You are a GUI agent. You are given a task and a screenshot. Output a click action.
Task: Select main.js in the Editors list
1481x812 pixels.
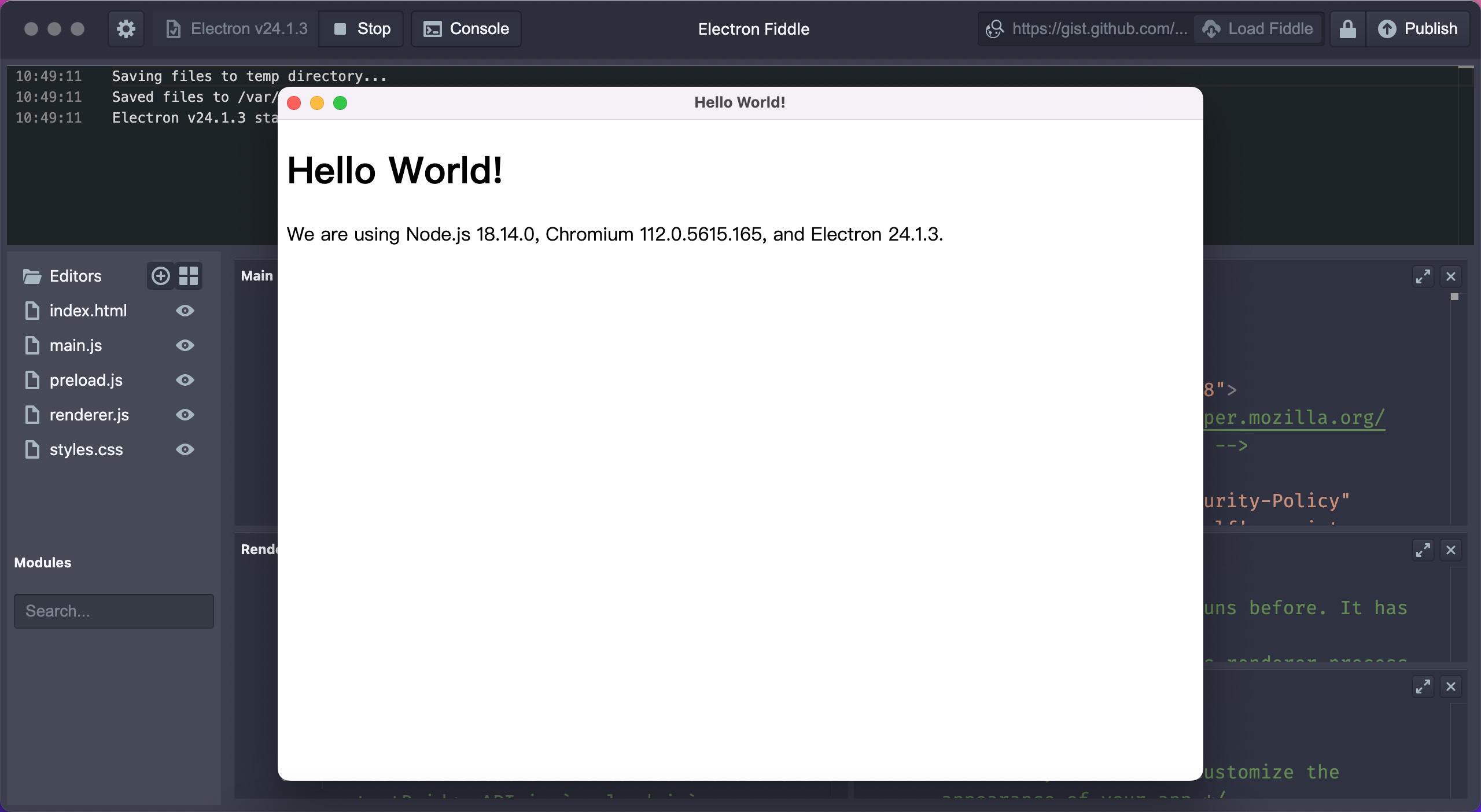(x=76, y=345)
